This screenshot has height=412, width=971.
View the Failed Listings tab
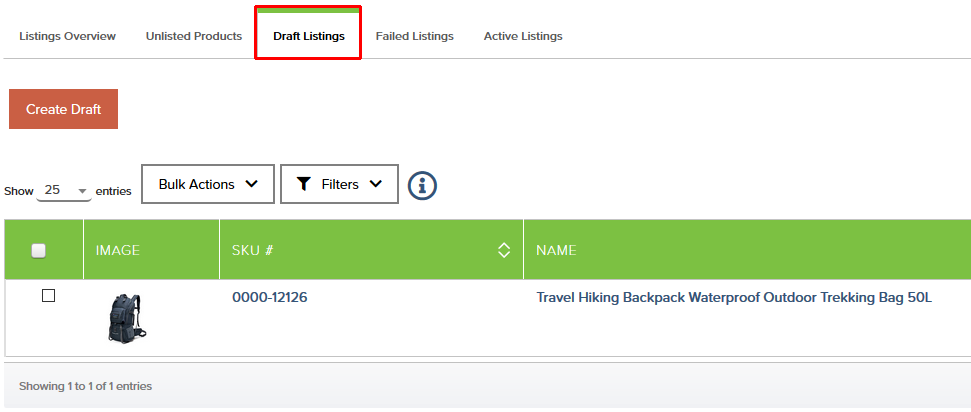pyautogui.click(x=414, y=36)
